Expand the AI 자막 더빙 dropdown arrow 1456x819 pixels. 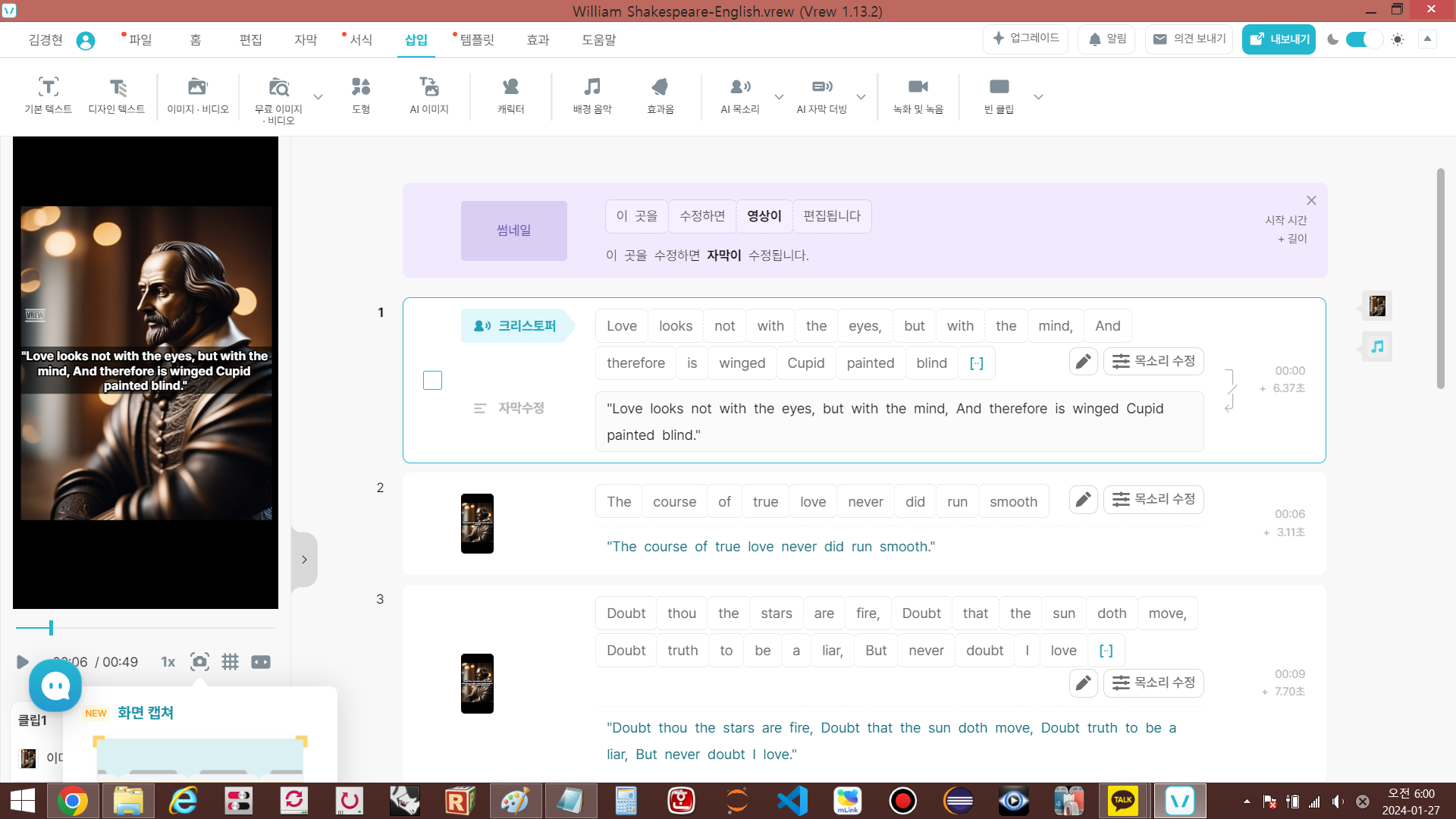[861, 97]
